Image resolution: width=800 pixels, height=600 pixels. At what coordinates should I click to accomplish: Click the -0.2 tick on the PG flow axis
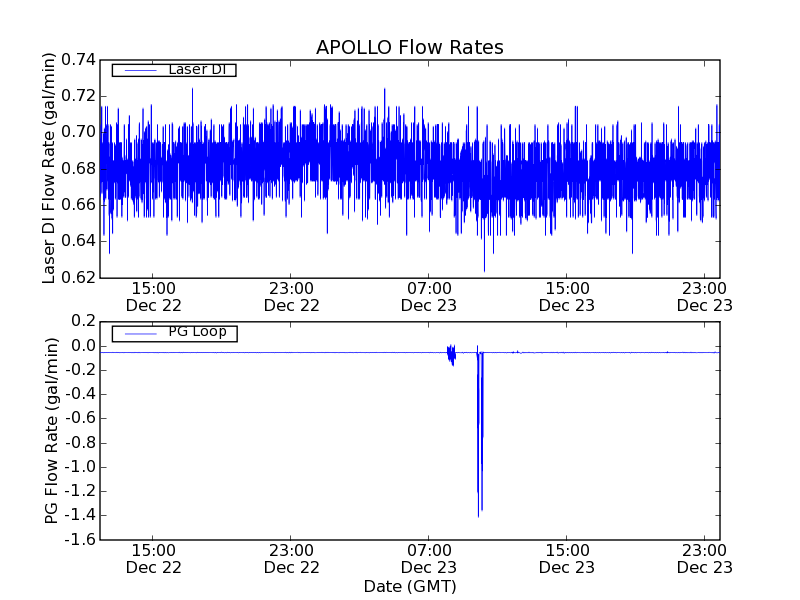80,370
